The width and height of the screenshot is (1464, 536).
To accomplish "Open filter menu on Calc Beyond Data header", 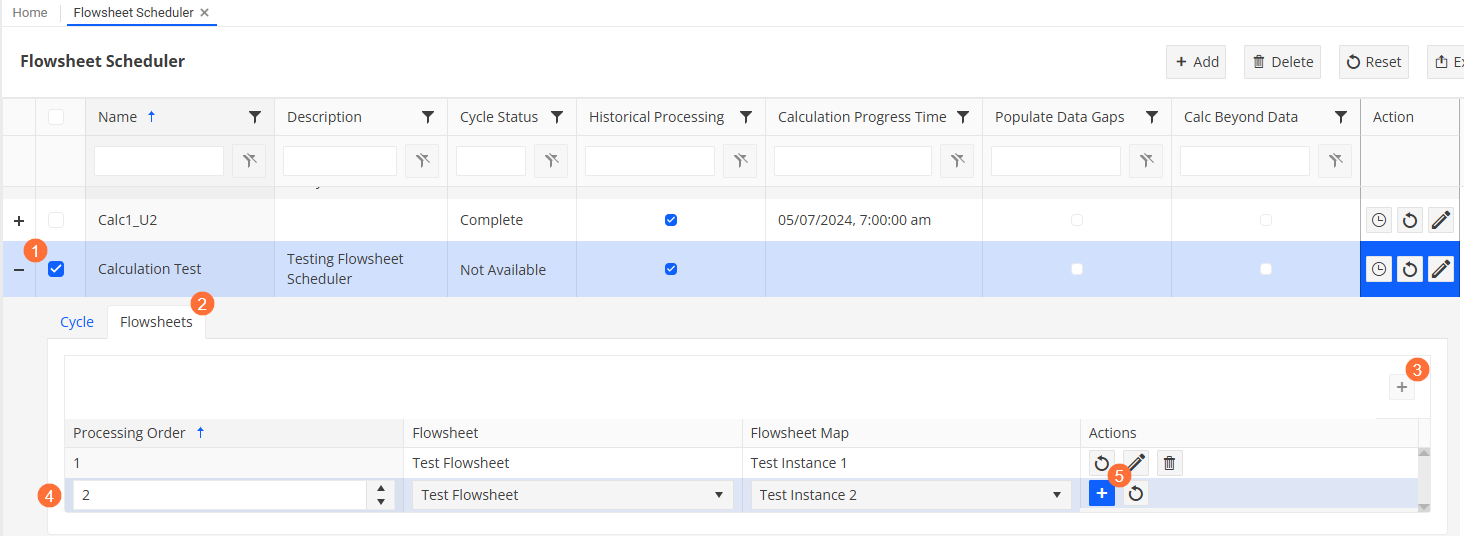I will tap(1341, 117).
